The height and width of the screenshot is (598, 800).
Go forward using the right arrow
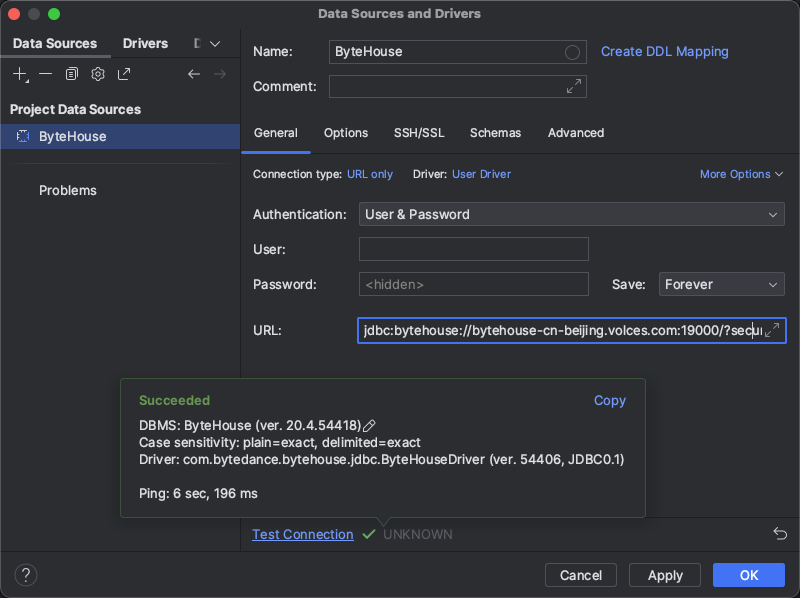[220, 74]
